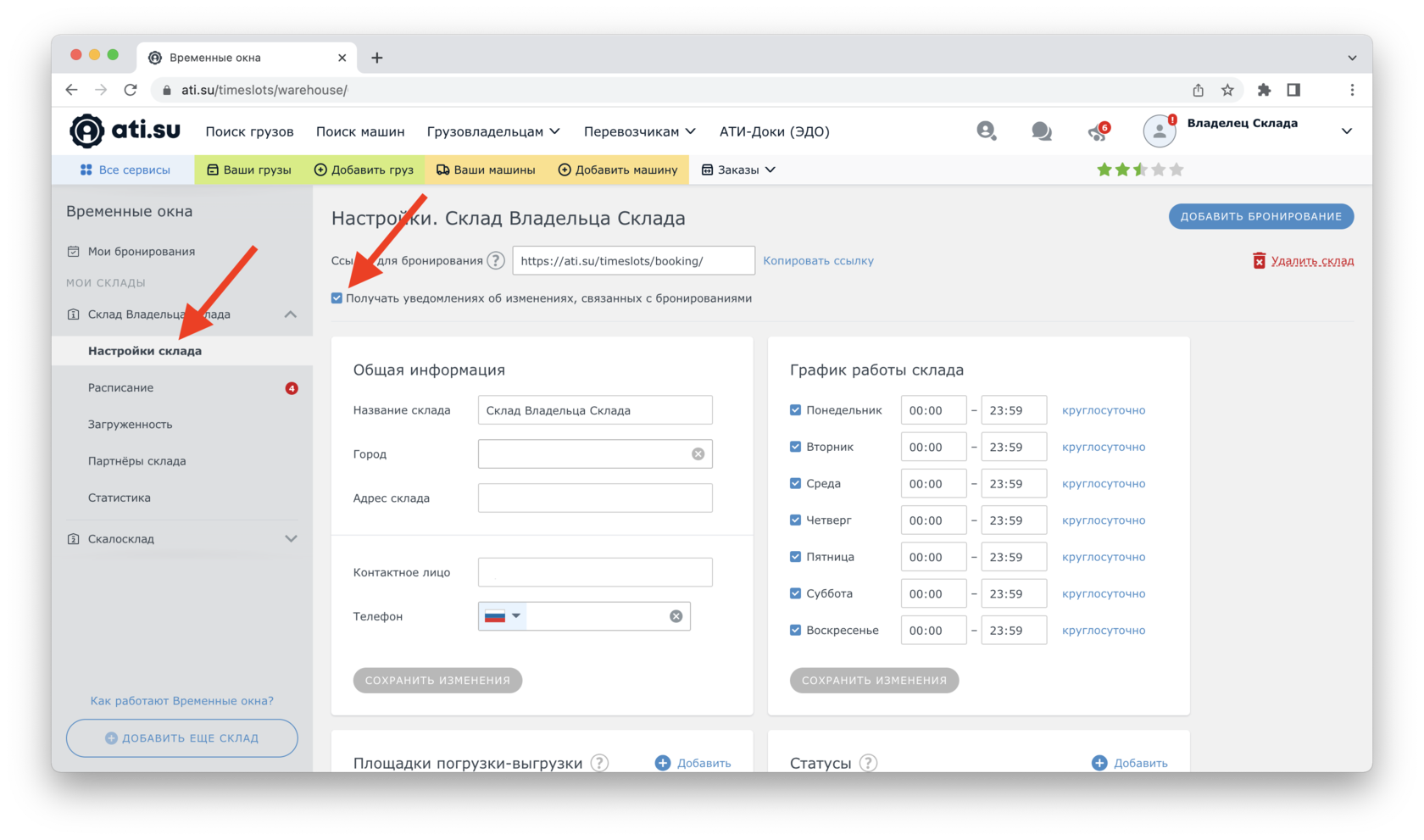Click the browser share icon
The image size is (1424, 840).
pyautogui.click(x=1198, y=90)
